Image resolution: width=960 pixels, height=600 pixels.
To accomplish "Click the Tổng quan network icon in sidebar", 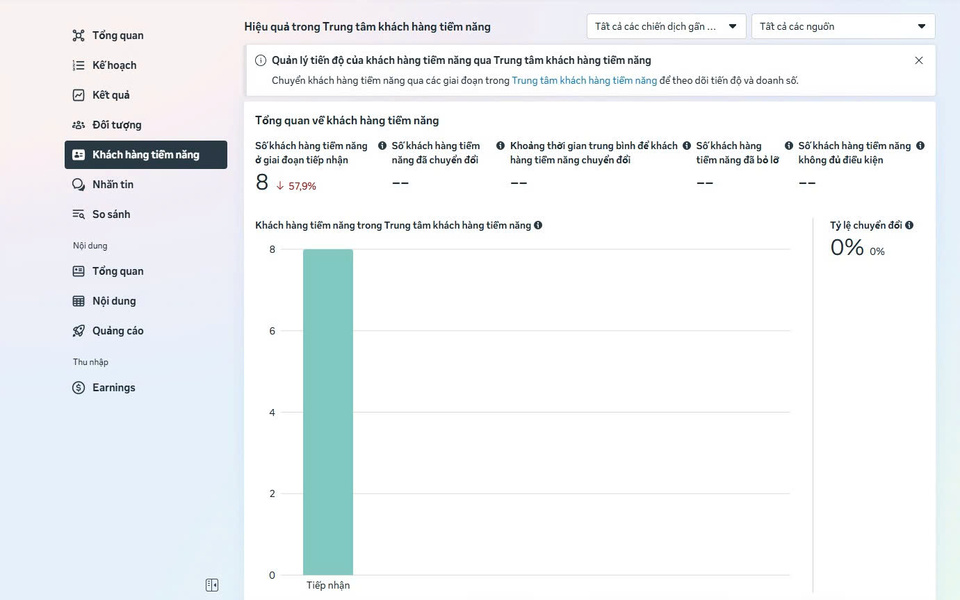I will pos(79,36).
